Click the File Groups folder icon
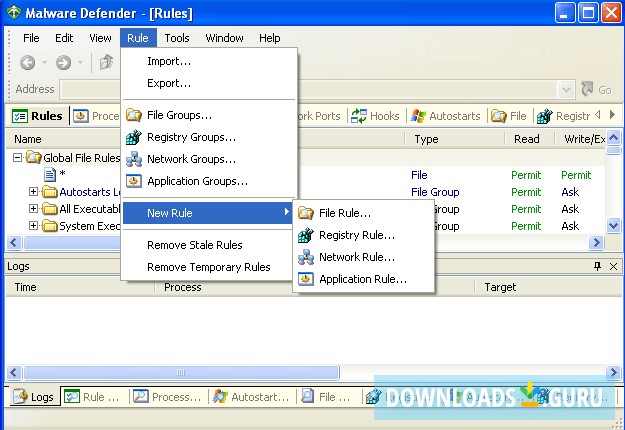This screenshot has width=625, height=430. click(x=134, y=115)
